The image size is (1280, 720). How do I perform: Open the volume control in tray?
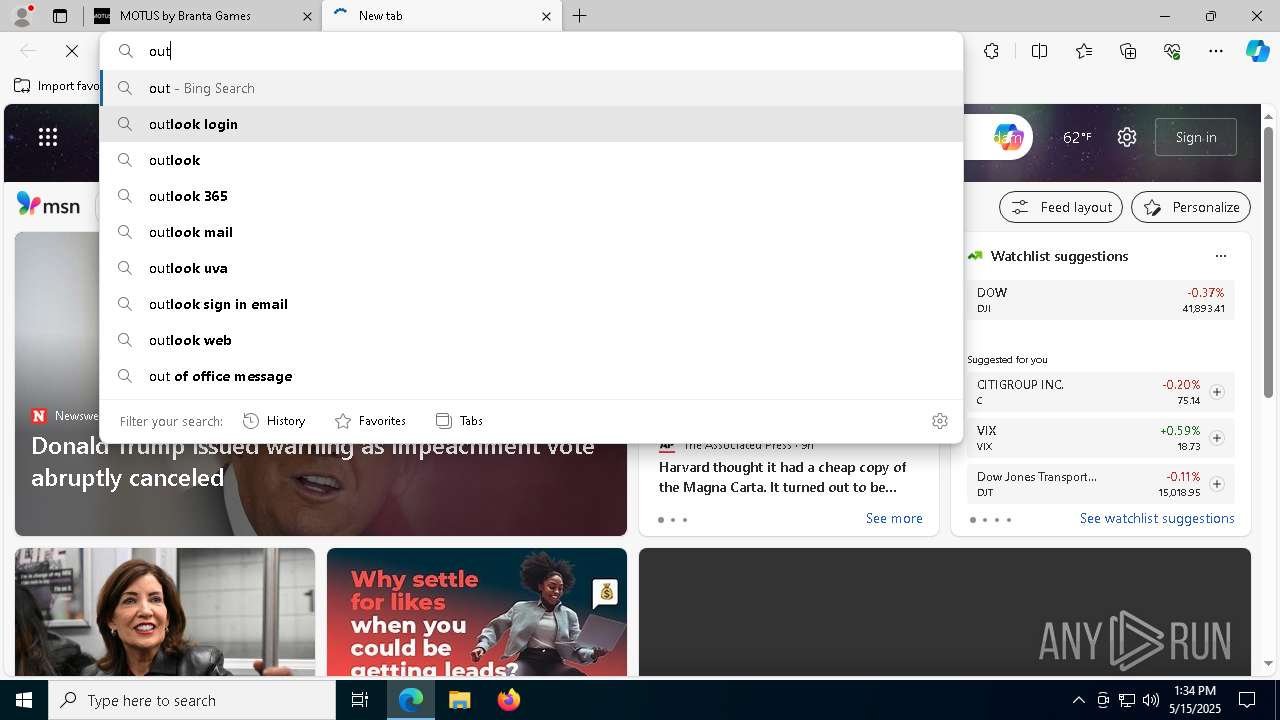point(1150,700)
